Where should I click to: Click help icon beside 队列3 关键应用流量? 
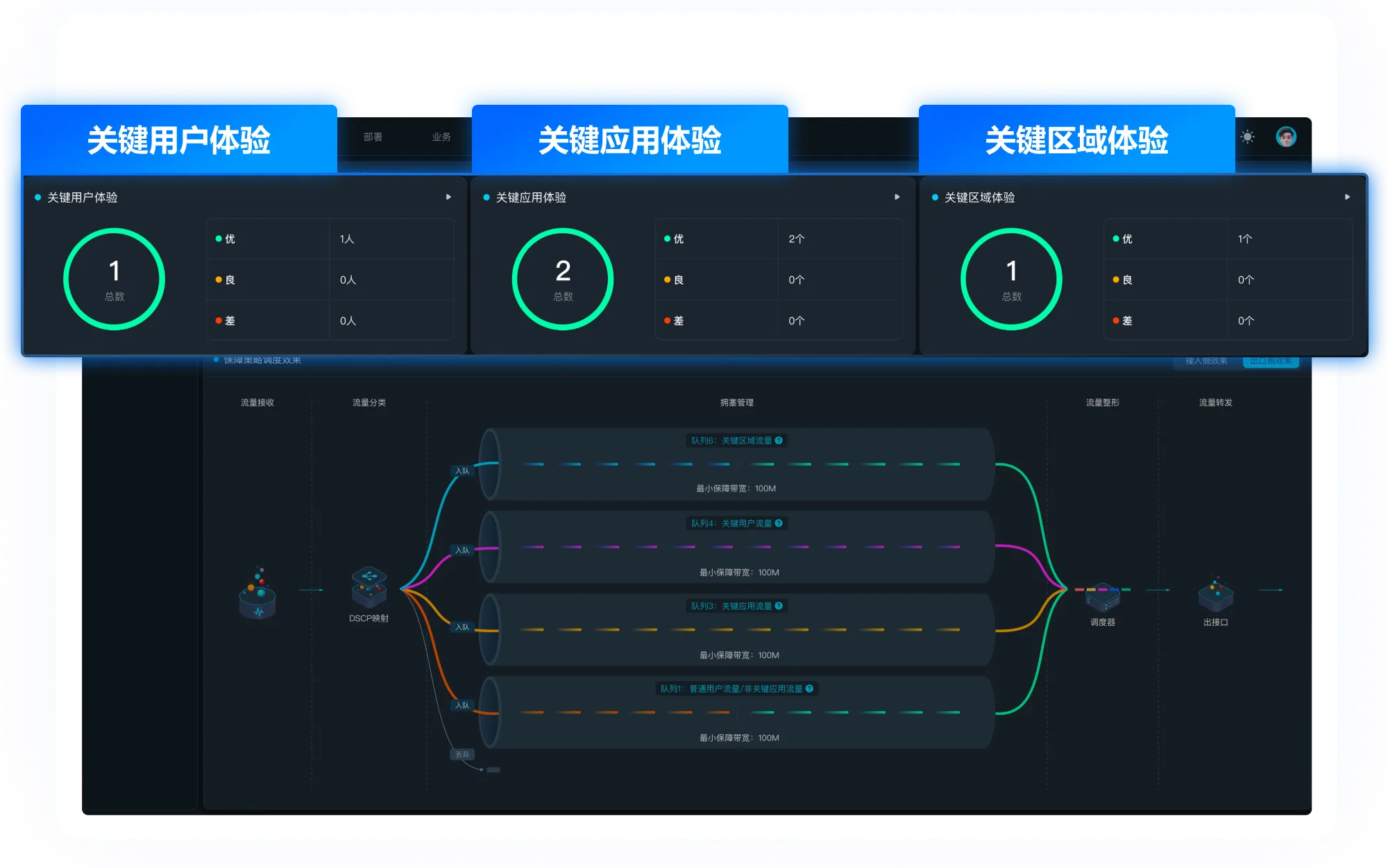tap(779, 606)
